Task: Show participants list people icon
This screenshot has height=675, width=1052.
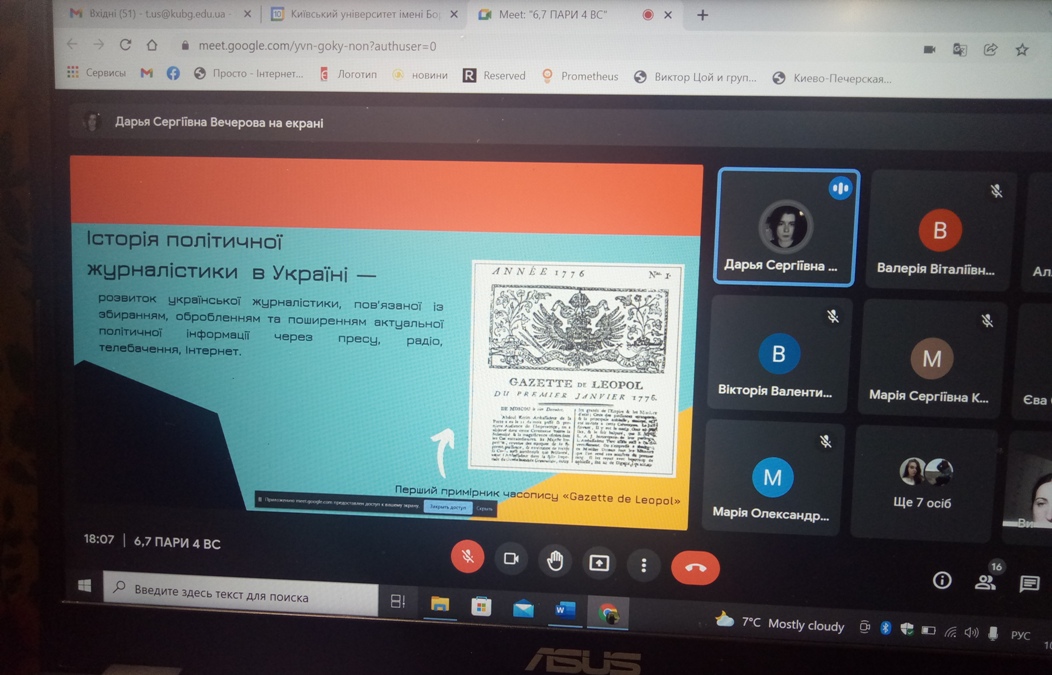Action: [985, 582]
